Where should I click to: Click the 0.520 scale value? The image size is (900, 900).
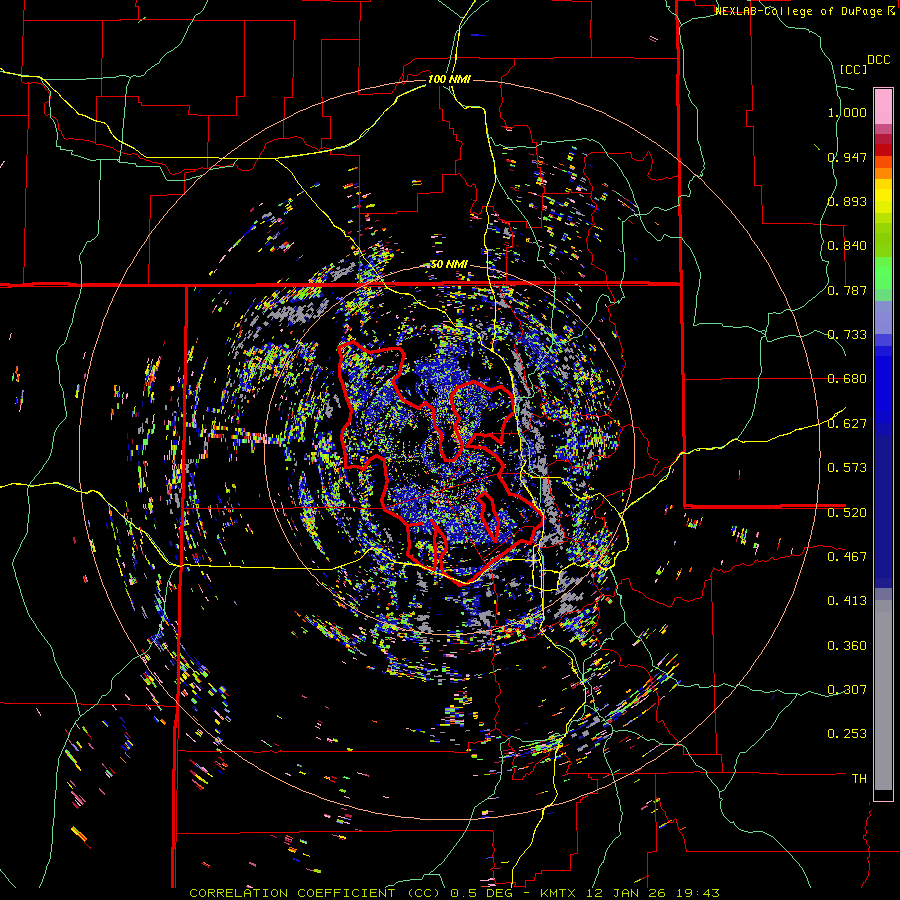pyautogui.click(x=847, y=512)
